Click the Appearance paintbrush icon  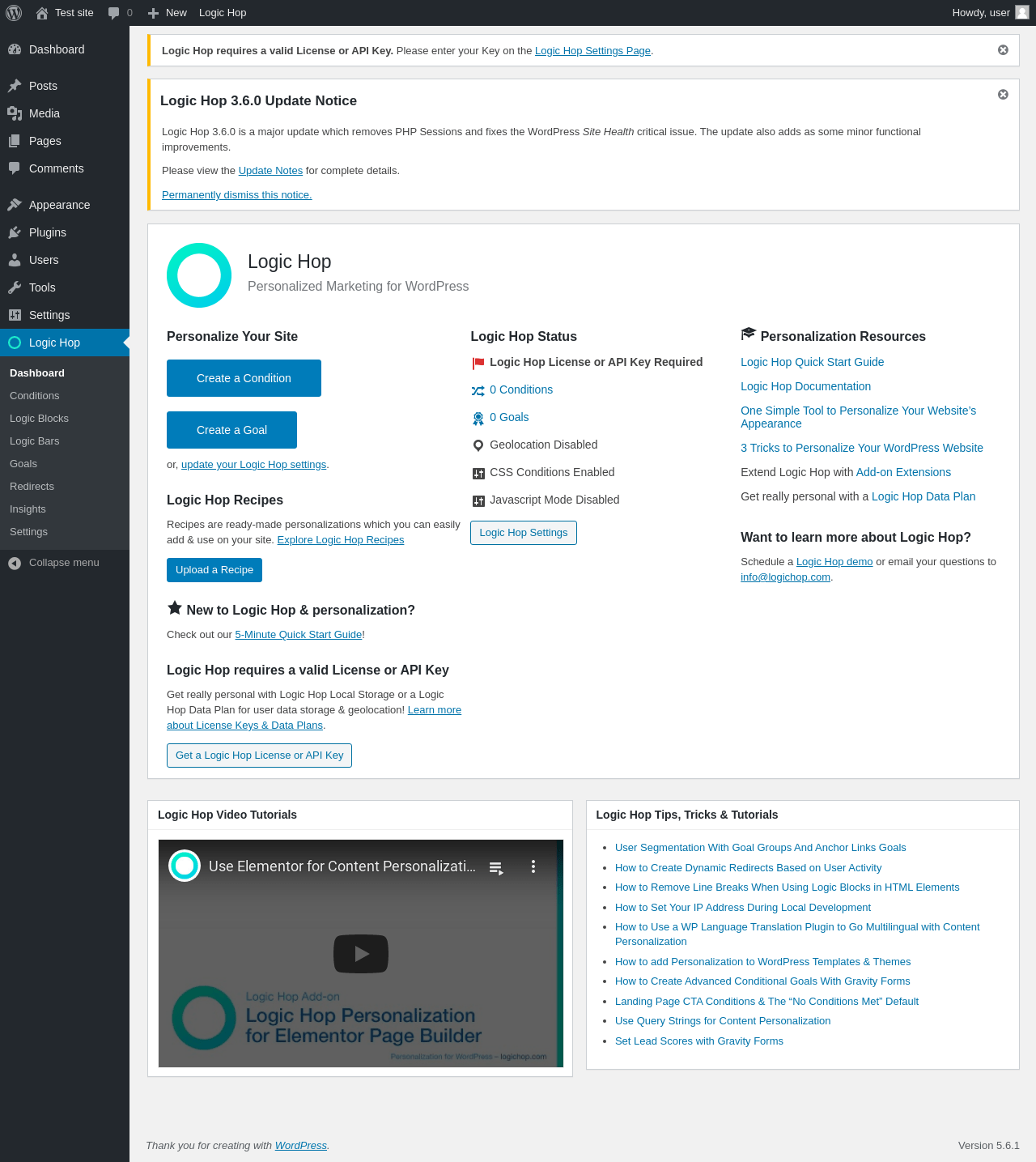(x=15, y=205)
